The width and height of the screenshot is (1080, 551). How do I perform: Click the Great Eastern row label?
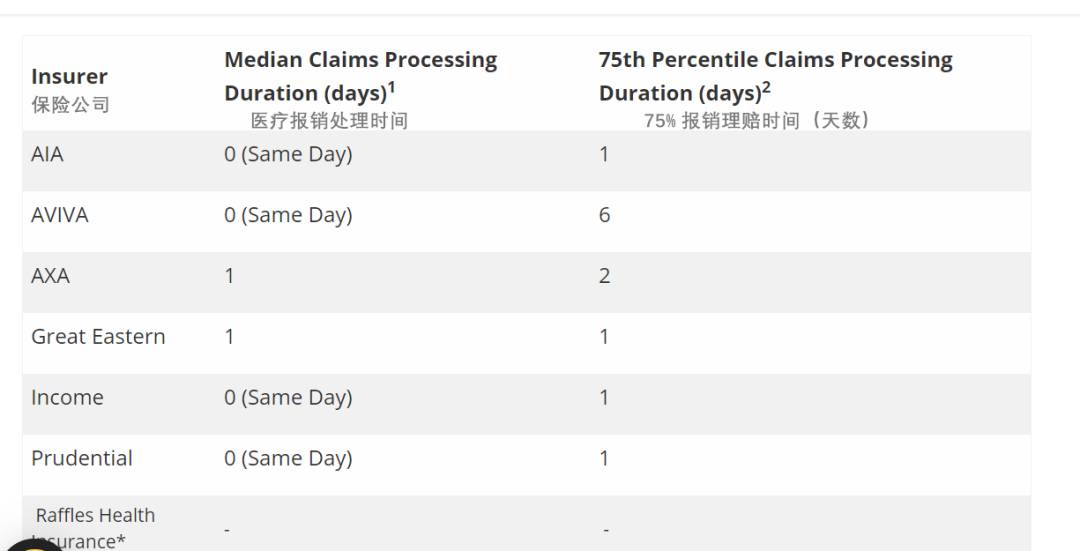(x=98, y=337)
